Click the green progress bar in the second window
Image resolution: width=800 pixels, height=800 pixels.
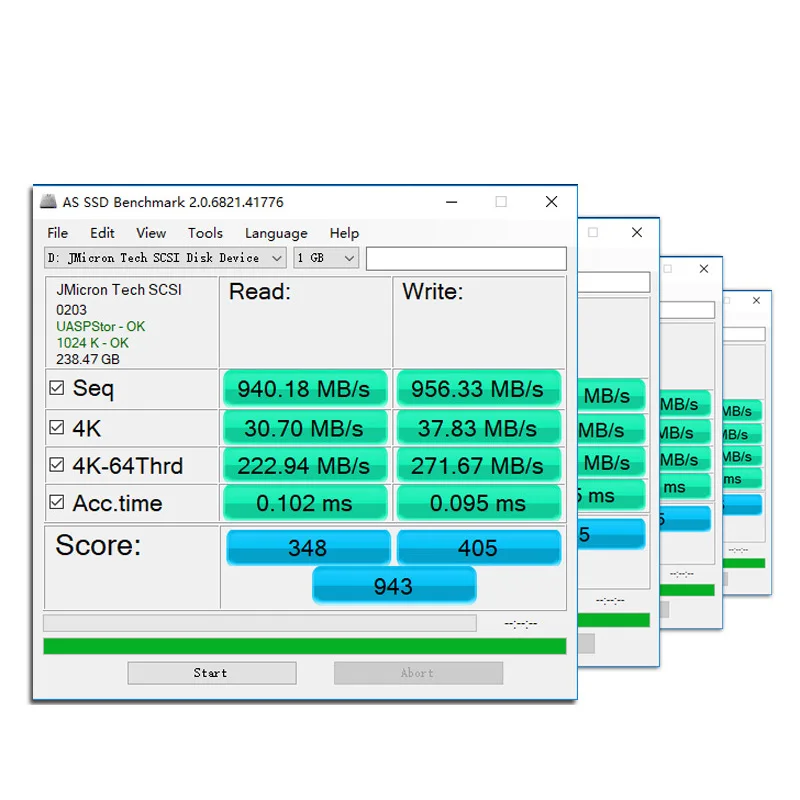click(x=614, y=620)
